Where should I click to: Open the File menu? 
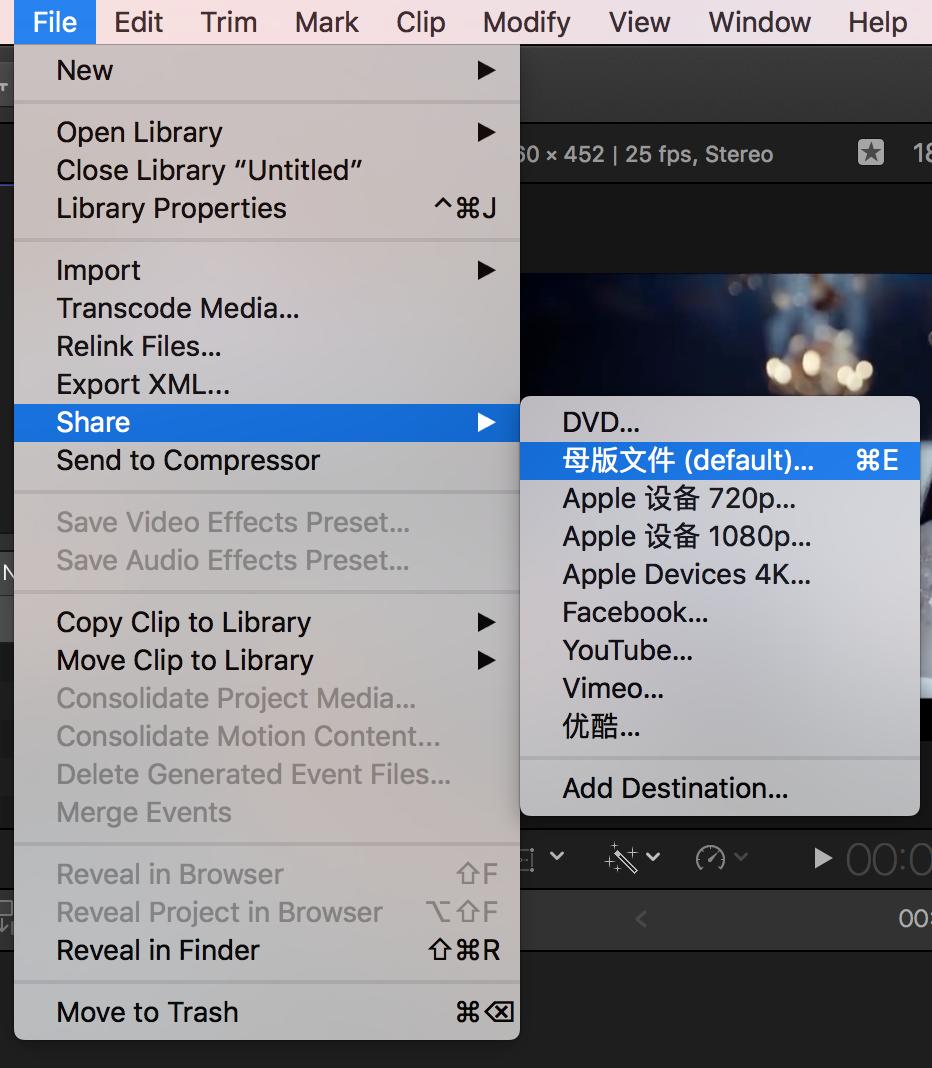[55, 22]
